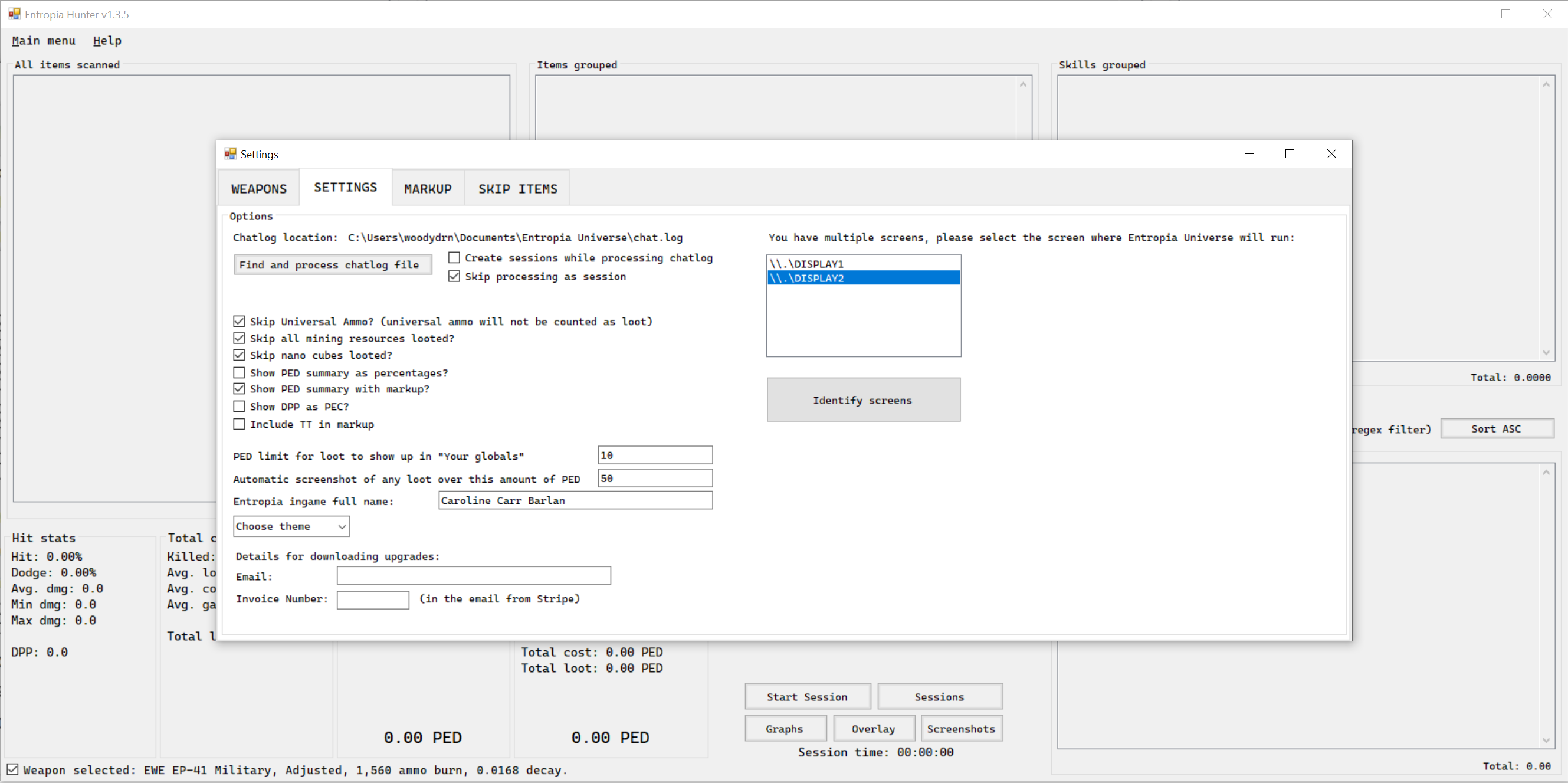Toggle the Weapon selected checkbox in status bar
Viewport: 1568px width, 783px height.
(x=13, y=769)
